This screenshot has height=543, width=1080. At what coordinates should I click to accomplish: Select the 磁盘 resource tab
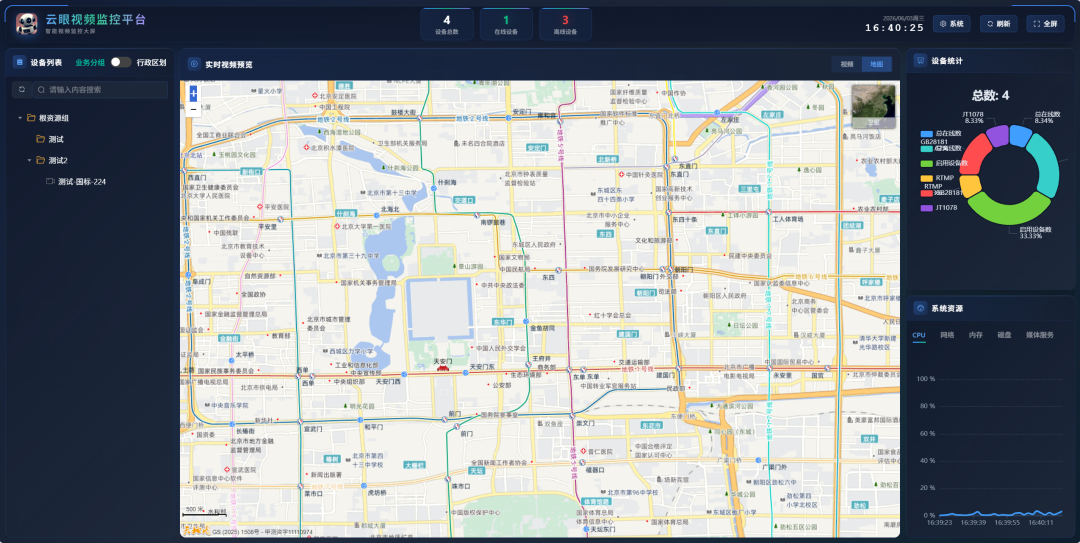pyautogui.click(x=1004, y=335)
